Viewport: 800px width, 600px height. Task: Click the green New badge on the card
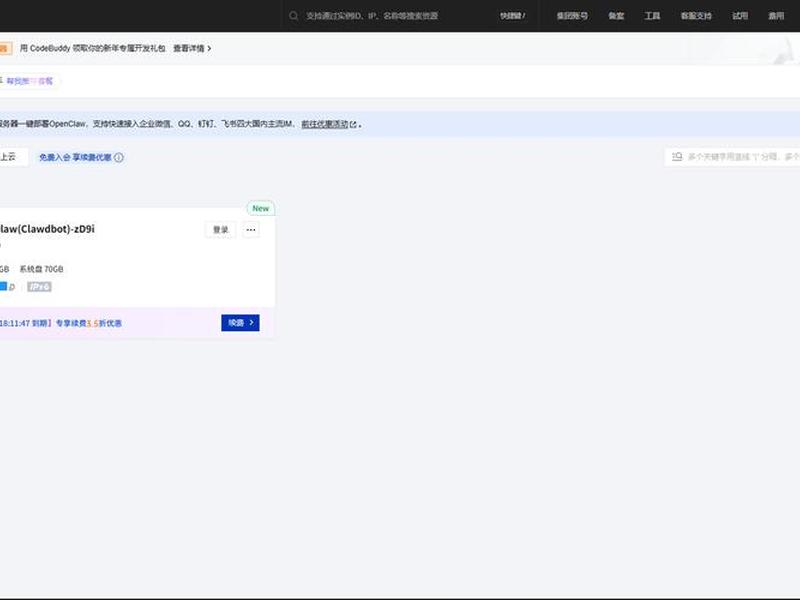click(x=261, y=209)
